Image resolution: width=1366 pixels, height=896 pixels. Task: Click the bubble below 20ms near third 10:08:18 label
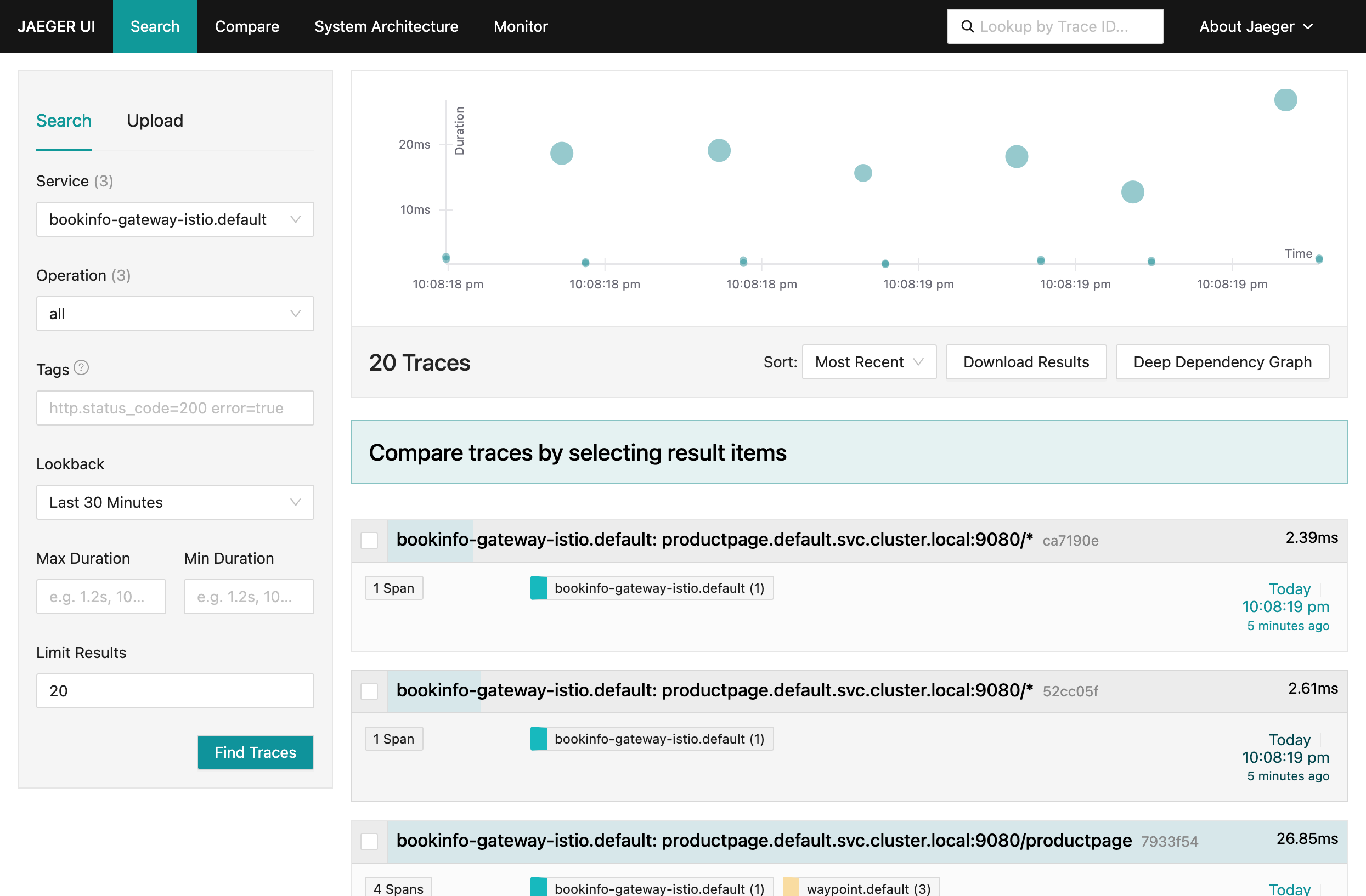719,150
